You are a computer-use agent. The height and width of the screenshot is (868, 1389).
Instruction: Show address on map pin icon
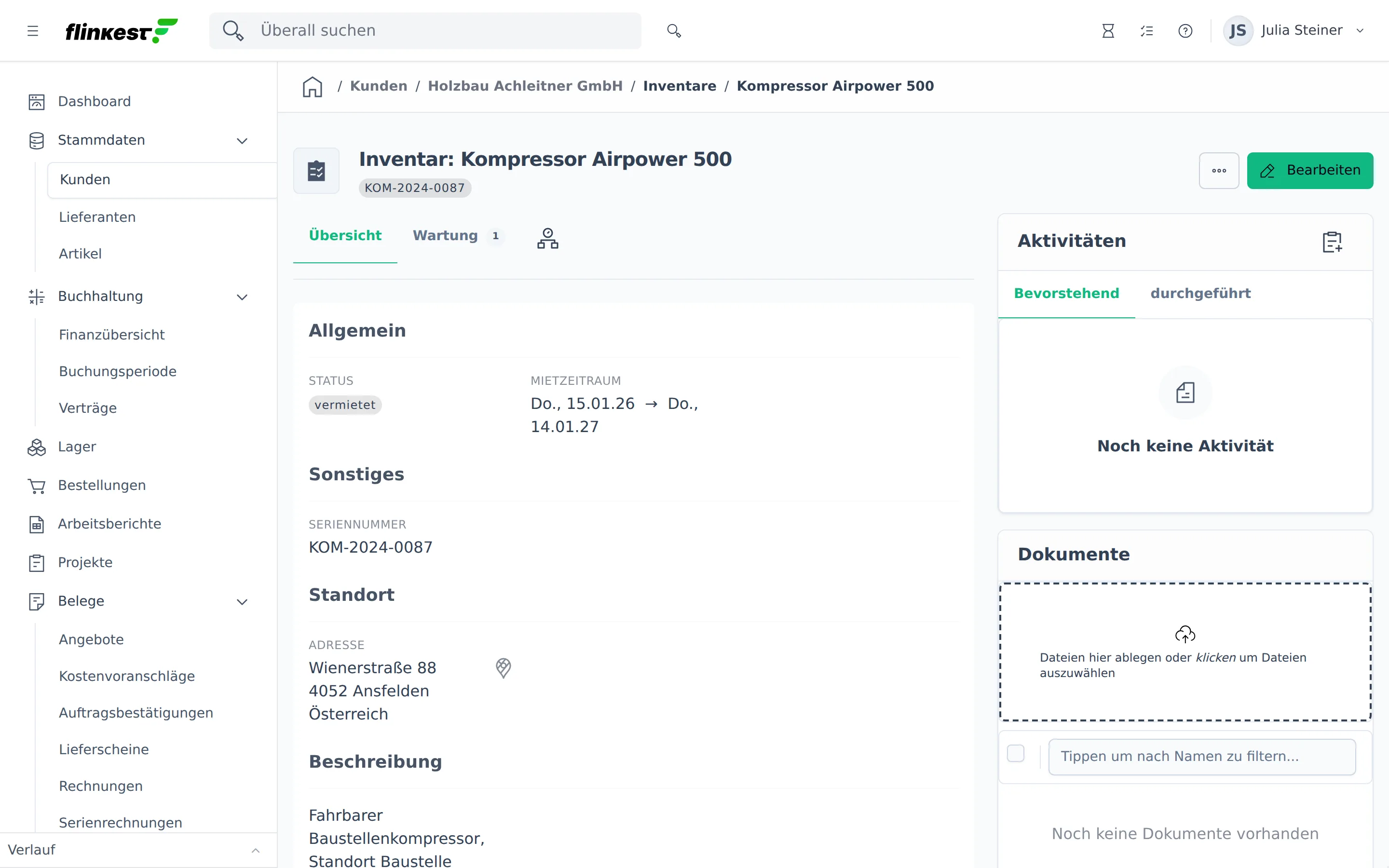coord(504,668)
